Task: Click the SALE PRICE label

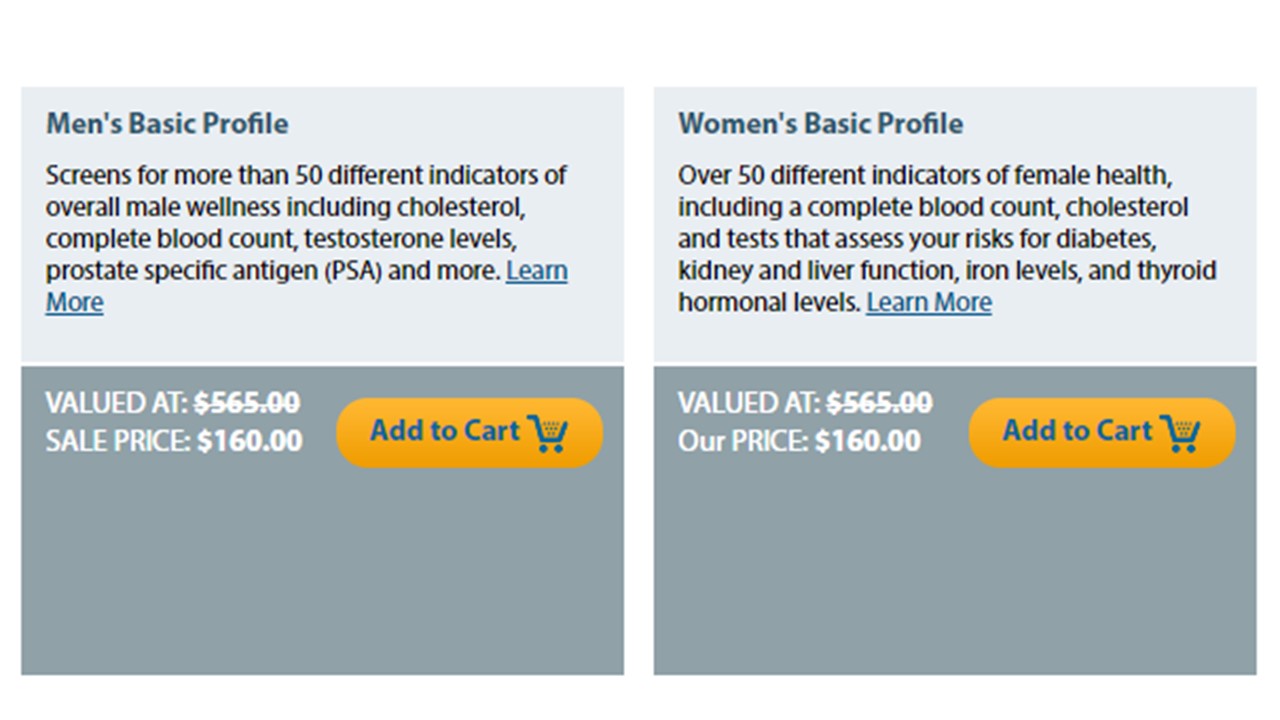Action: point(118,441)
